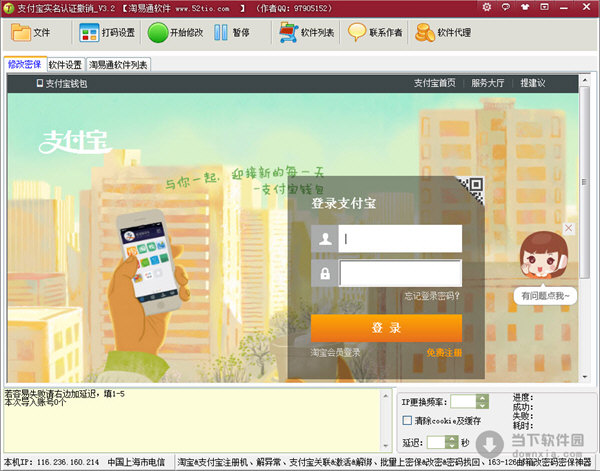Click the 登录支付宝 heading text
Image resolution: width=600 pixels, height=471 pixels.
pyautogui.click(x=344, y=203)
